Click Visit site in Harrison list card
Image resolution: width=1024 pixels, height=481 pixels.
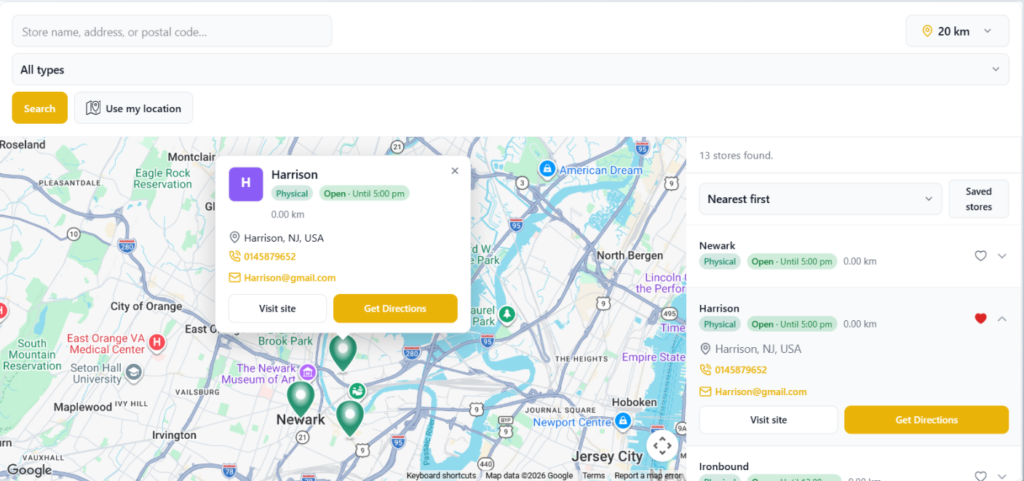769,420
